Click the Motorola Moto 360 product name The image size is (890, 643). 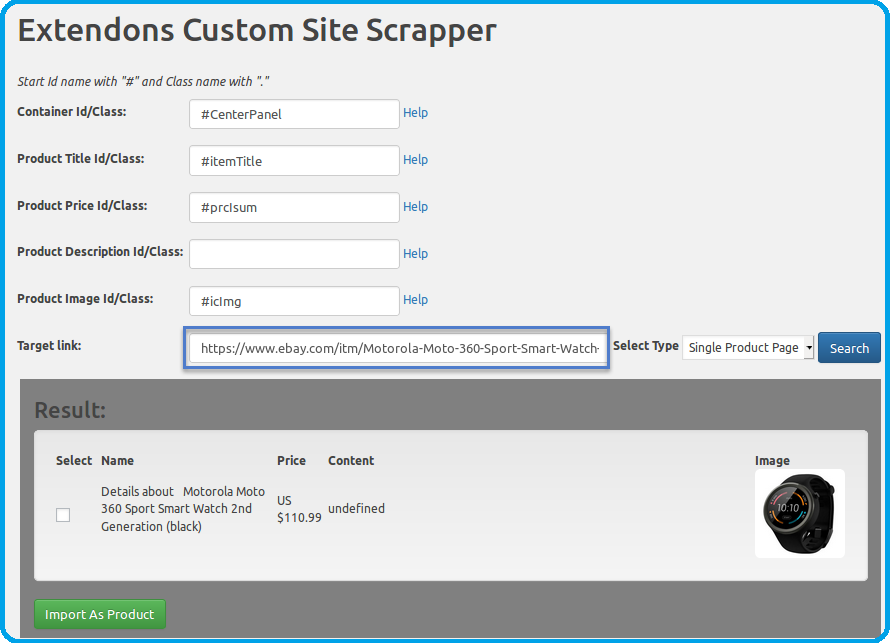183,509
